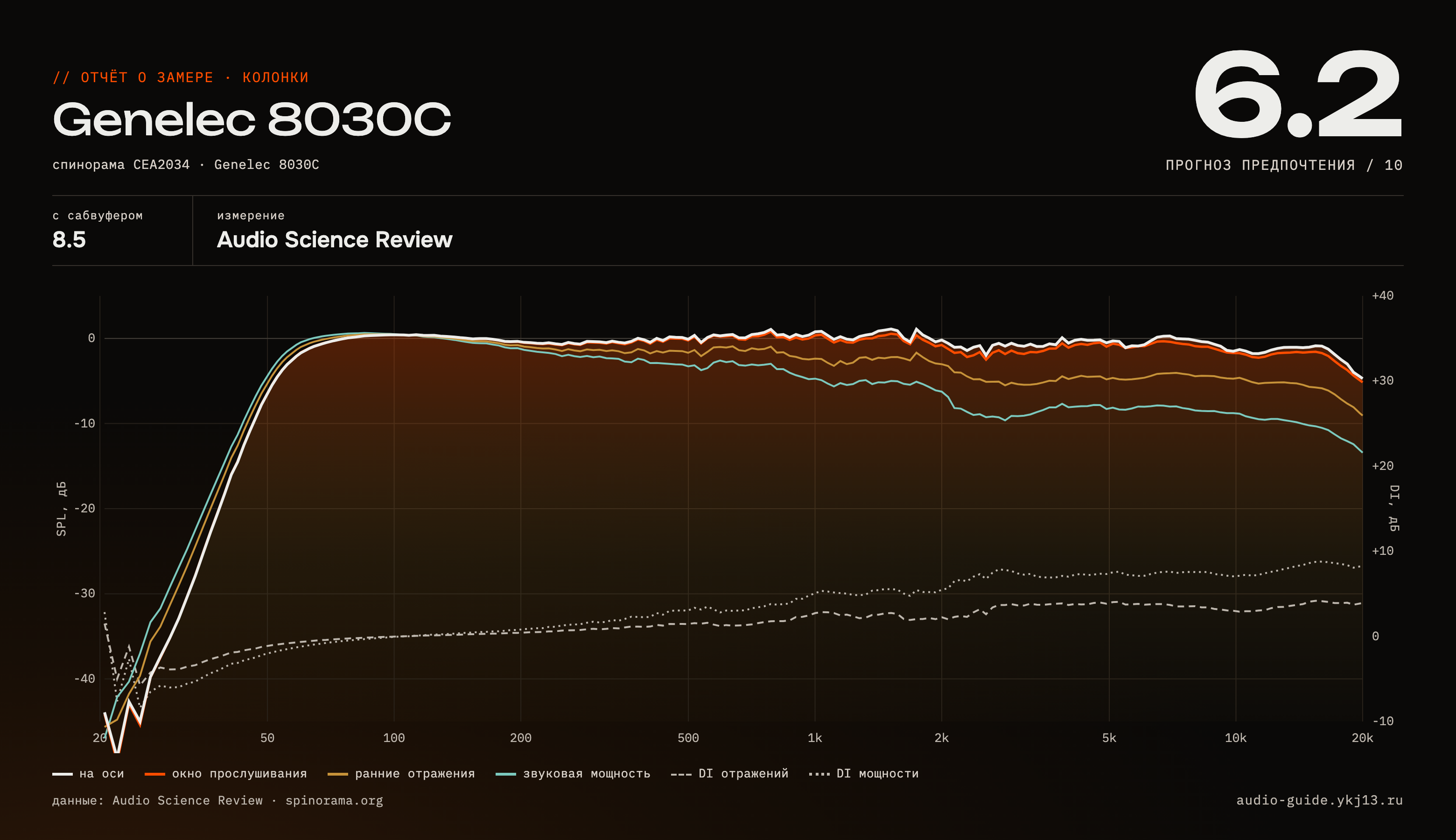
Task: Click the teal "звуковая мощность" legend swatch
Action: pos(506,774)
